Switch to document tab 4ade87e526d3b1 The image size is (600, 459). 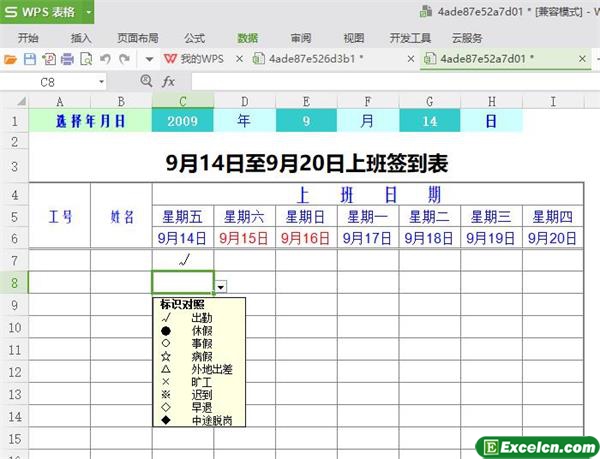tap(308, 59)
